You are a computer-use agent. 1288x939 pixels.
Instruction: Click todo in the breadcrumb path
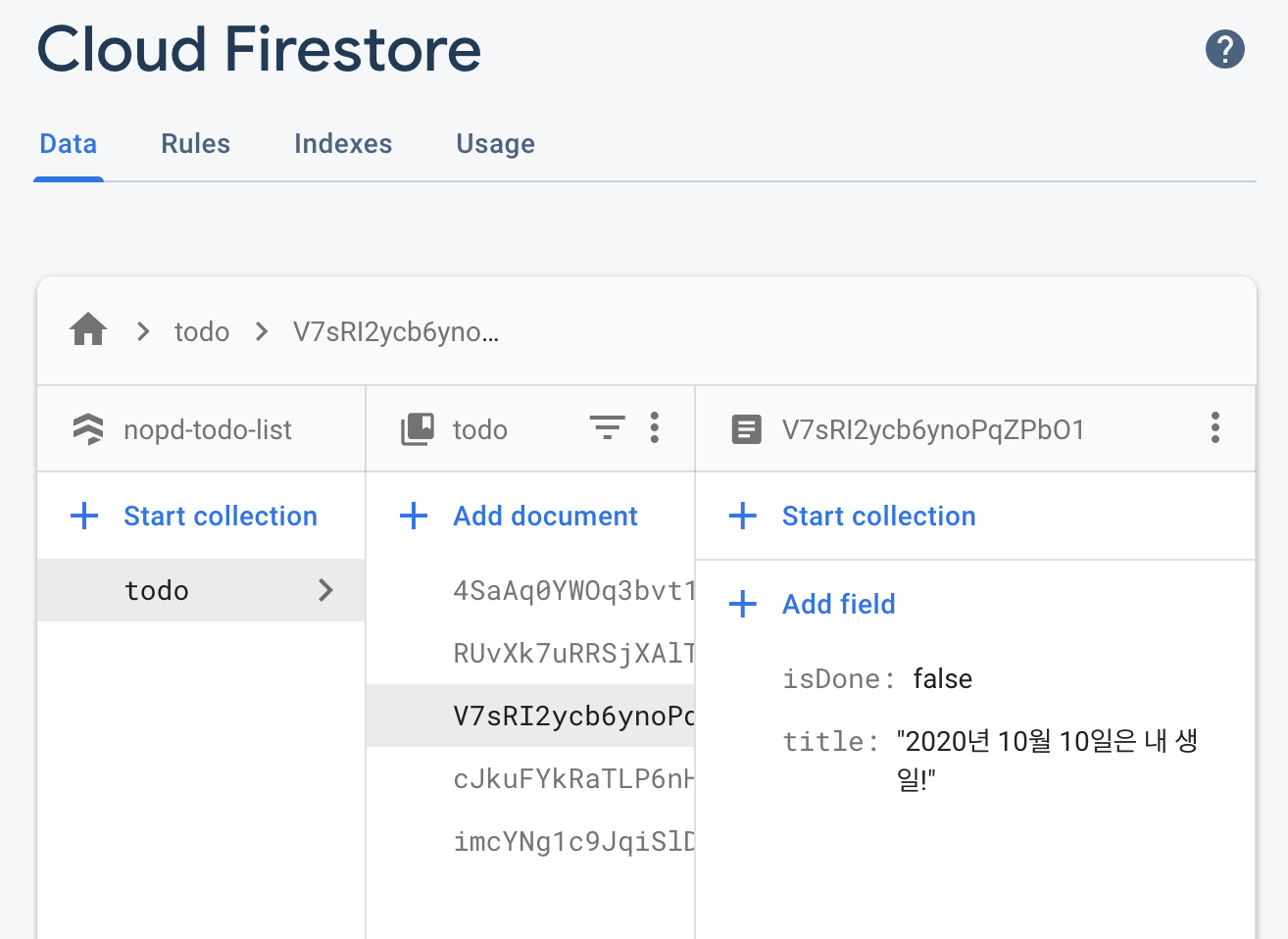tap(202, 332)
